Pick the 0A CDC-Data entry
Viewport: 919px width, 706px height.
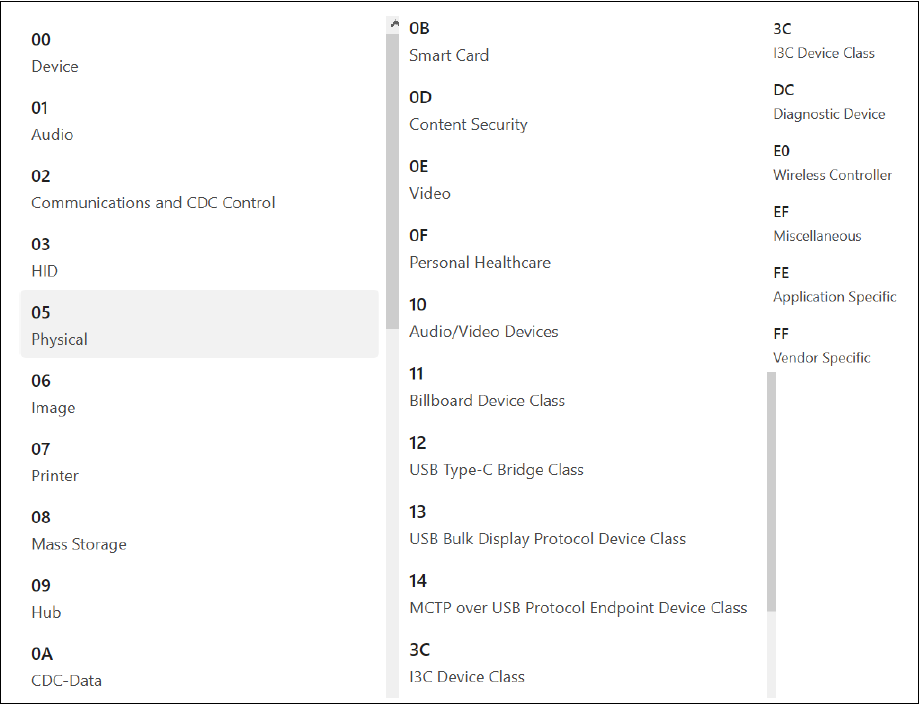pyautogui.click(x=199, y=666)
